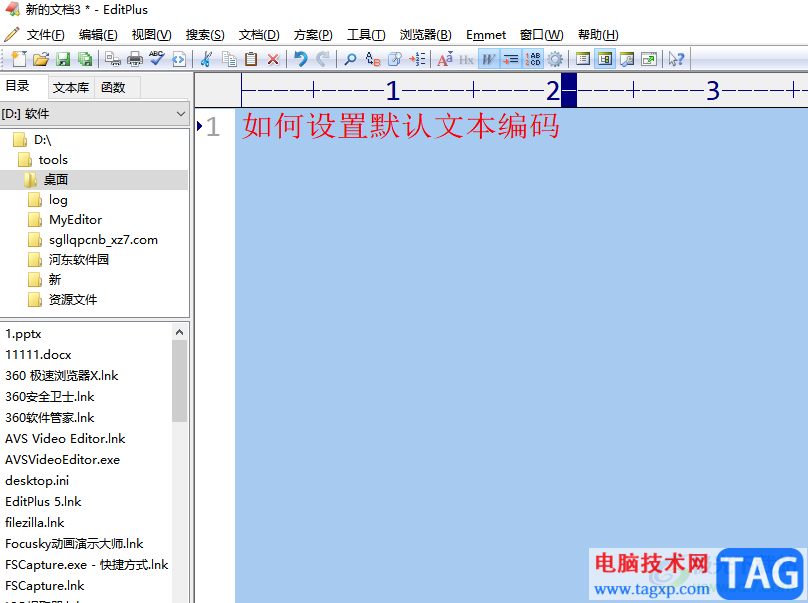
Task: Click column ruler marker 3
Action: pos(713,91)
